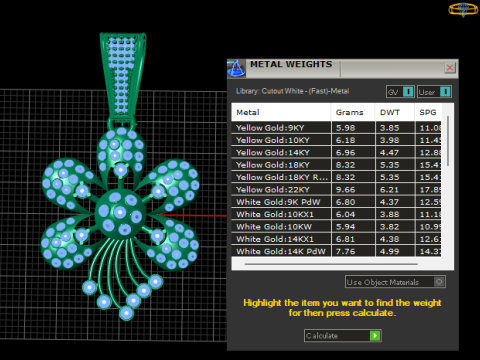
Task: Toggle the Use Object Materials option
Action: pos(395,282)
